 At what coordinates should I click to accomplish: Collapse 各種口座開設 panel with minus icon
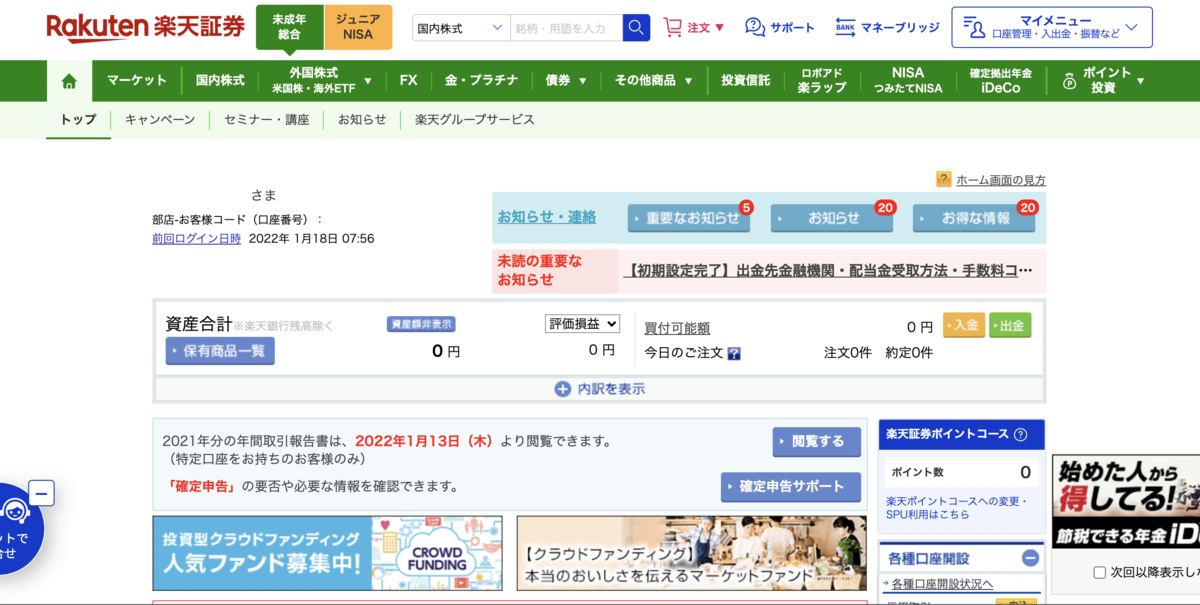point(1030,558)
